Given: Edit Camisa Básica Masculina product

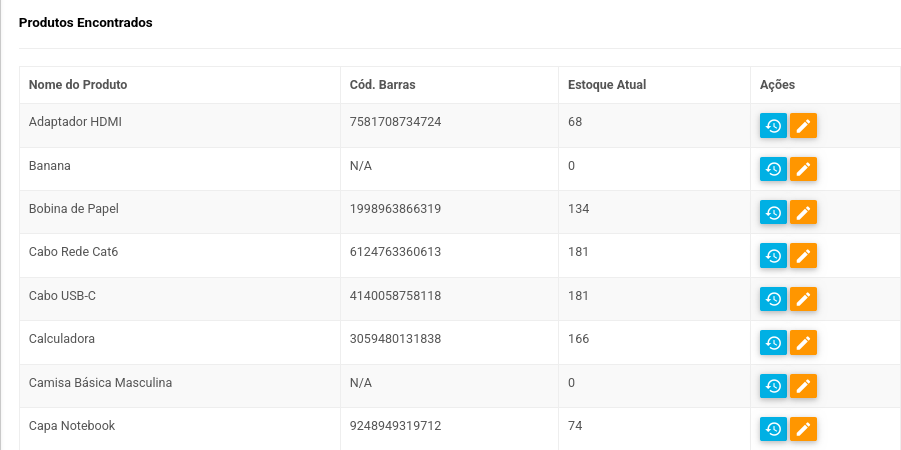Looking at the screenshot, I should [803, 386].
